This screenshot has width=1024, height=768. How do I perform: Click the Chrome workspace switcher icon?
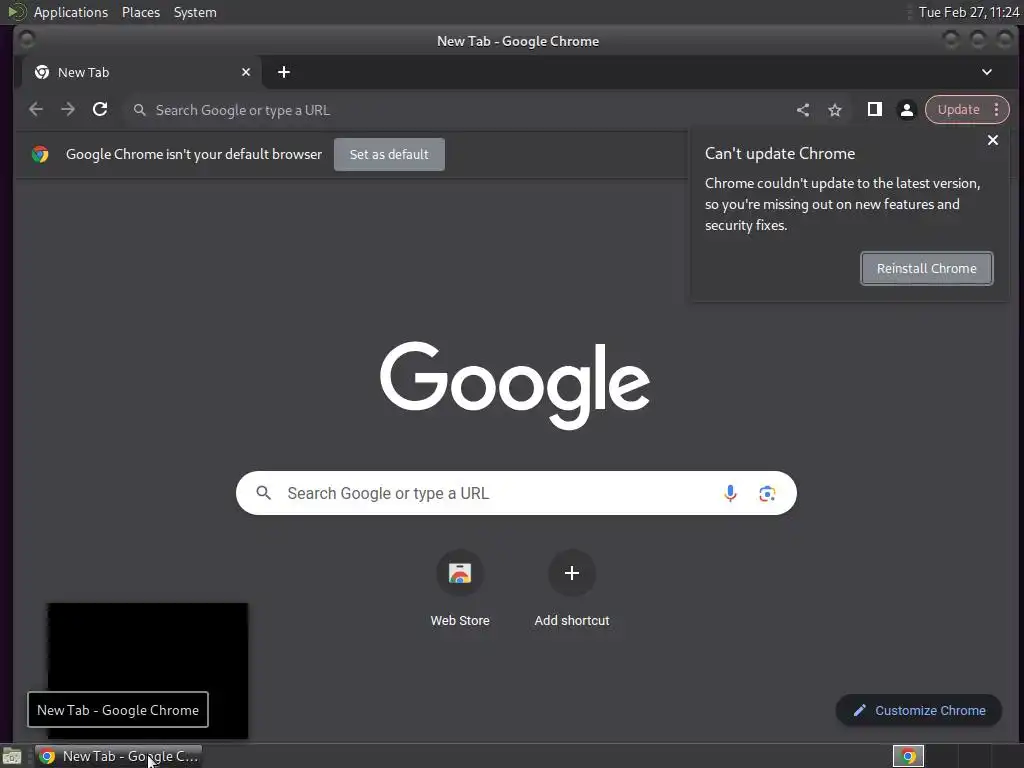tap(908, 756)
